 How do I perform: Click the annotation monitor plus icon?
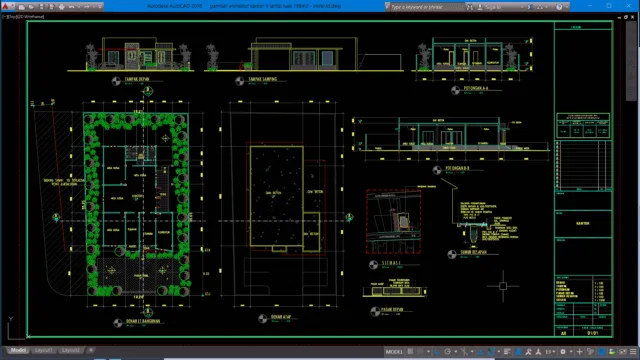pyautogui.click(x=579, y=351)
